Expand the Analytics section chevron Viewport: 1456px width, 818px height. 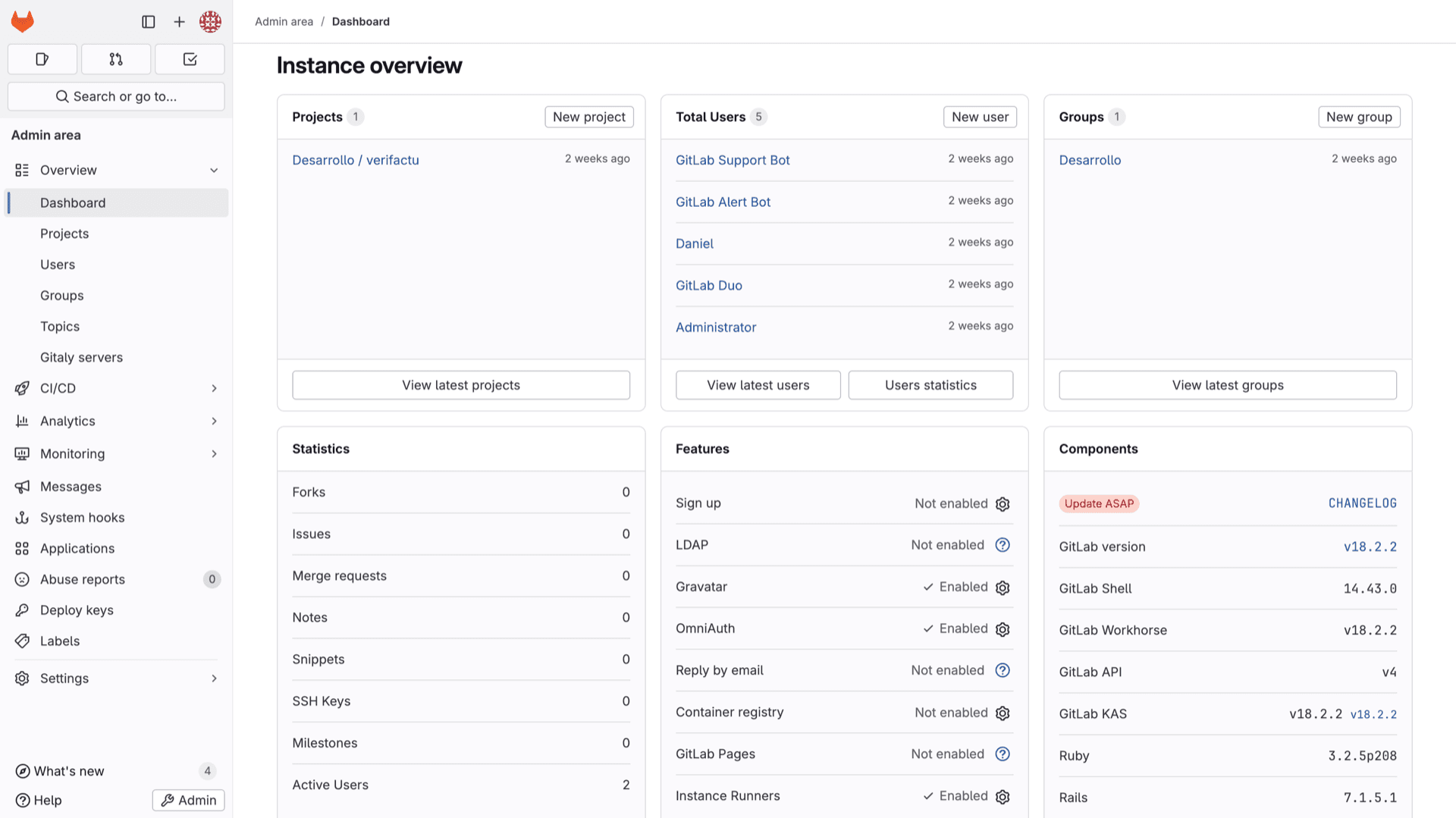pos(214,421)
